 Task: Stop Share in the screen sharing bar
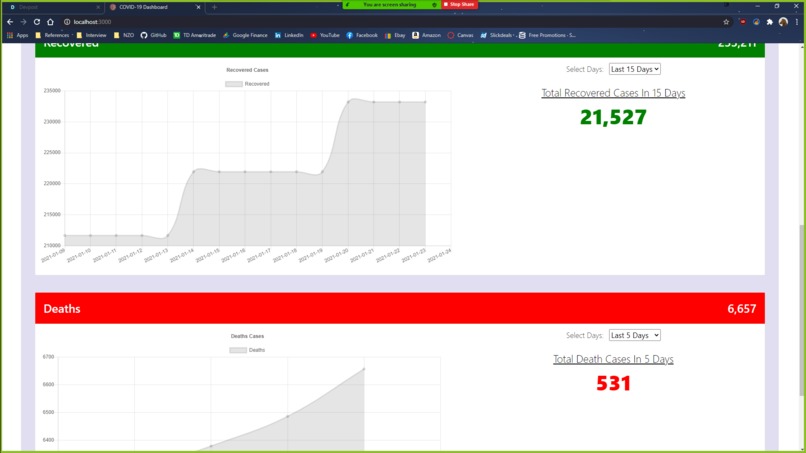click(460, 4)
